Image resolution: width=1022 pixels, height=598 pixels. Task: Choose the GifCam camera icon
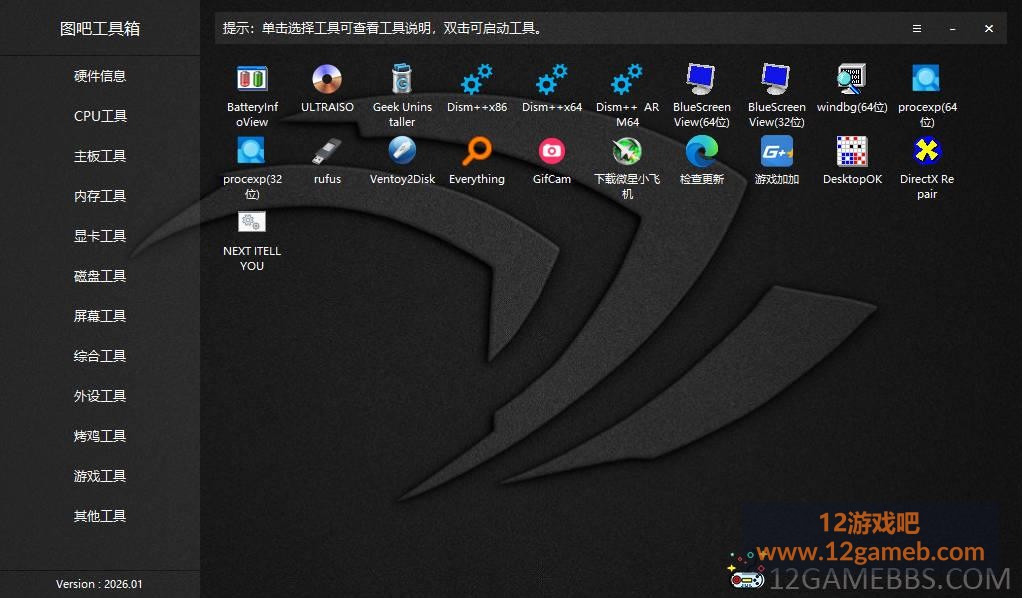coord(551,151)
